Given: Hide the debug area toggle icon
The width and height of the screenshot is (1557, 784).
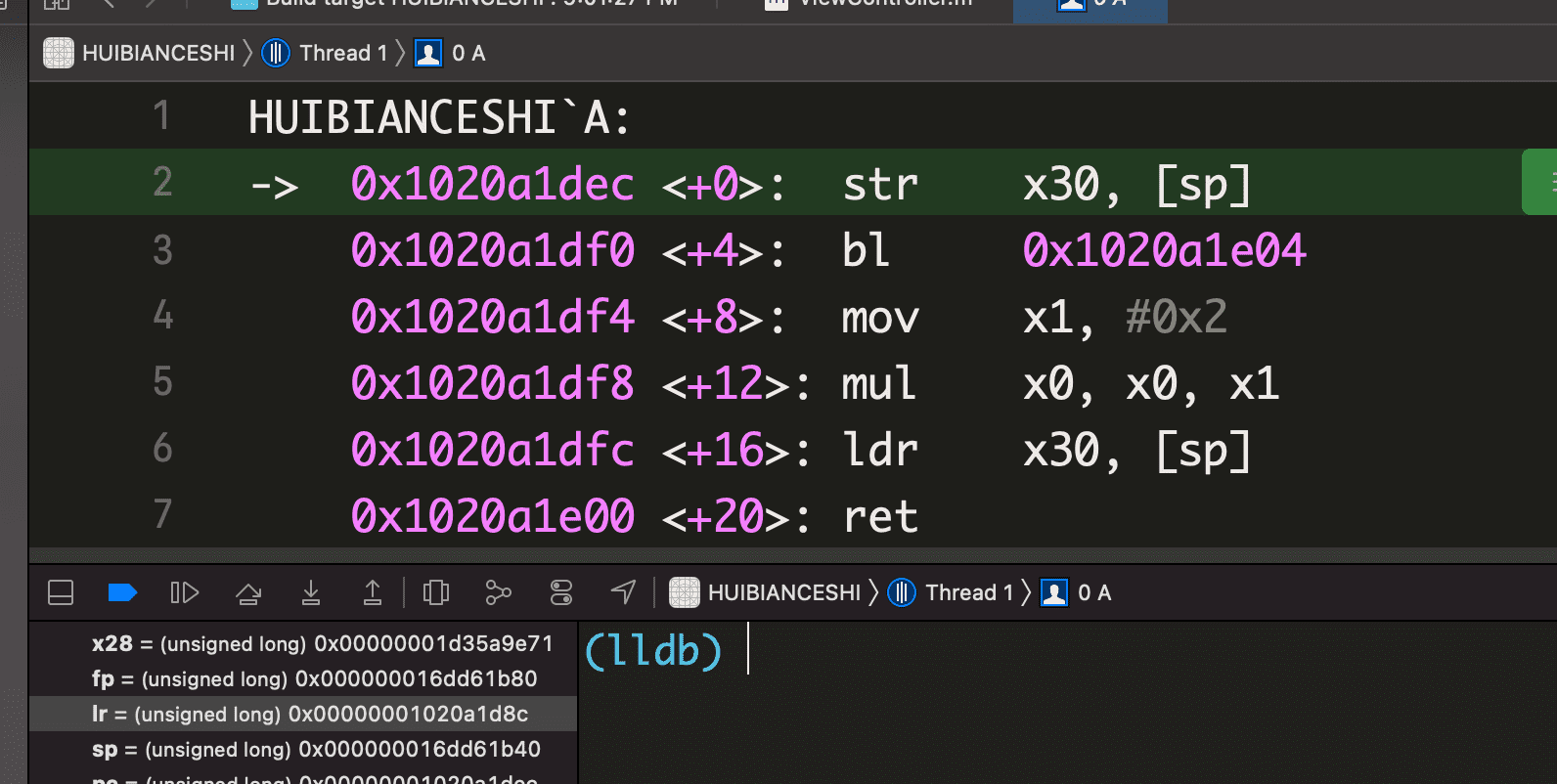Looking at the screenshot, I should point(61,592).
